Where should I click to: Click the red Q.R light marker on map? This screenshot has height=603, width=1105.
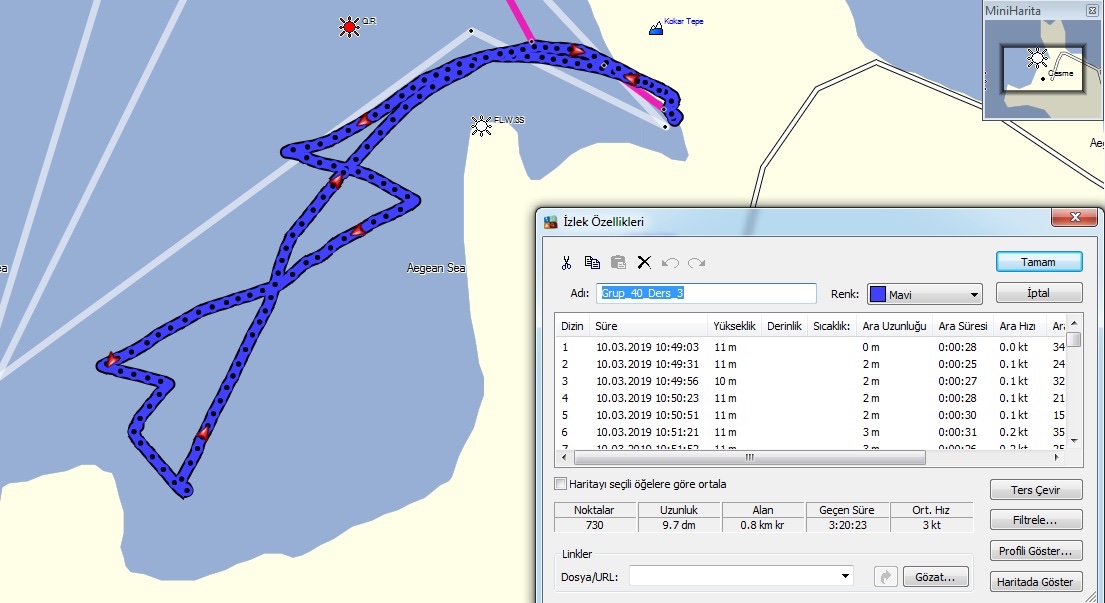click(x=350, y=27)
